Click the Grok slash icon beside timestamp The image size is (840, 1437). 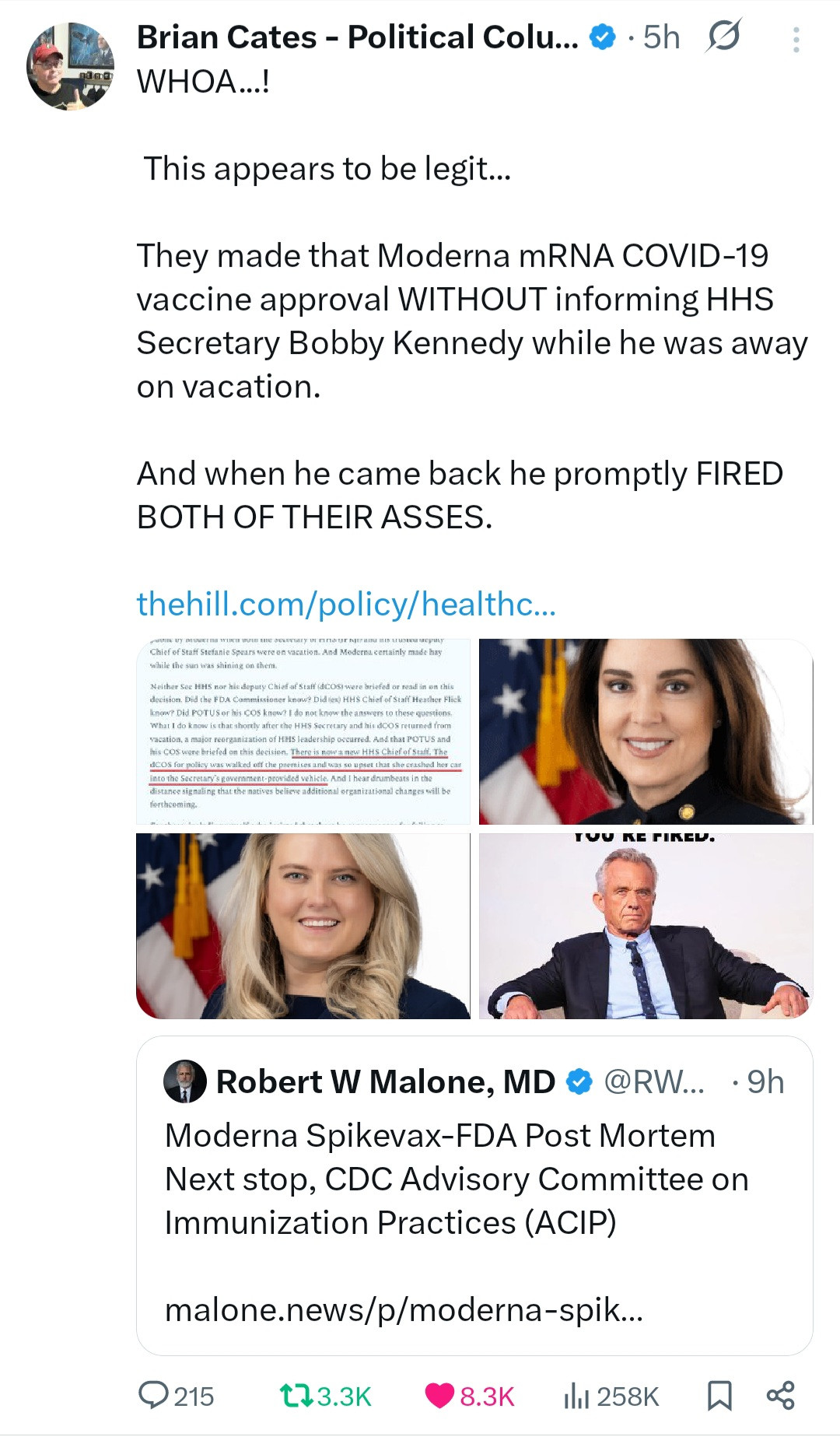pos(723,37)
